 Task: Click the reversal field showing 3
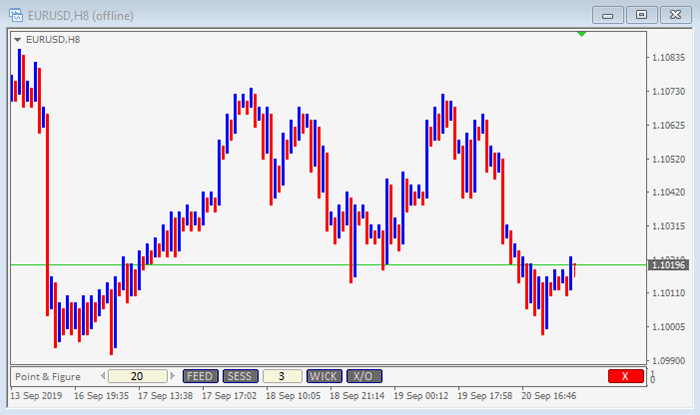[x=282, y=376]
